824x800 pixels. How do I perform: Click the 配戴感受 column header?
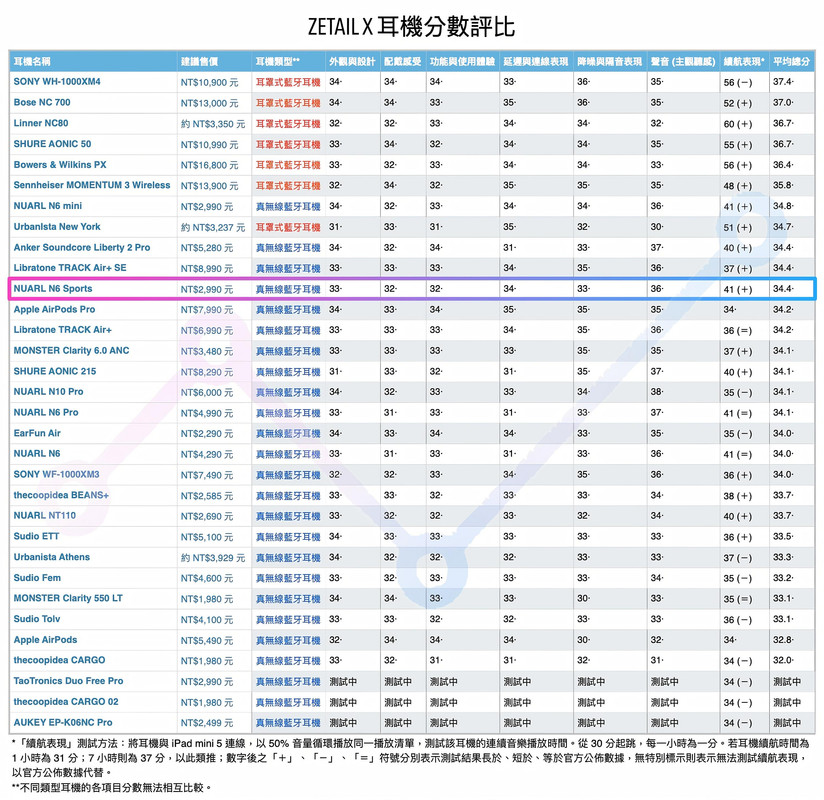(403, 61)
